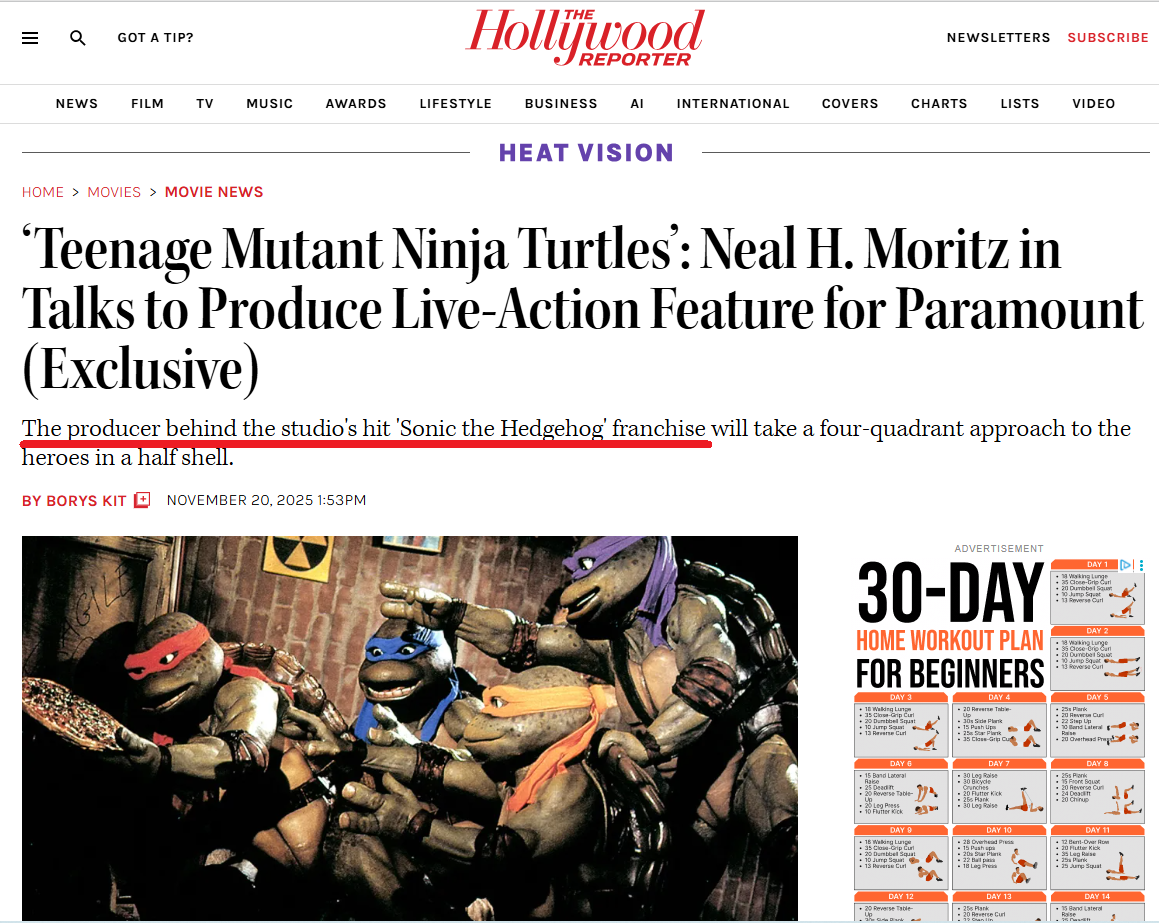The height and width of the screenshot is (923, 1159).
Task: Select Video in the navigation bar
Action: pyautogui.click(x=1093, y=104)
